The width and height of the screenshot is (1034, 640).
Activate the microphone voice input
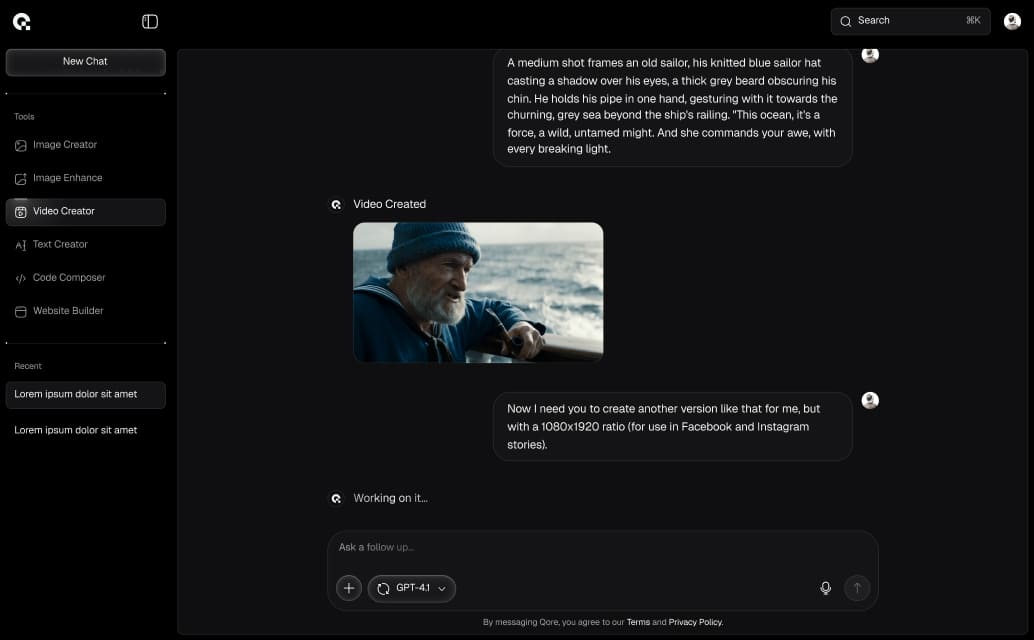[x=825, y=588]
